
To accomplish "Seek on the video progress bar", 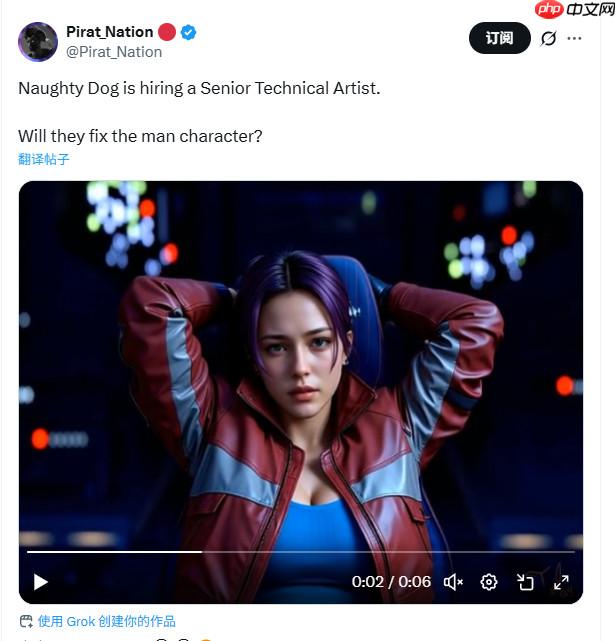I will tap(300, 551).
